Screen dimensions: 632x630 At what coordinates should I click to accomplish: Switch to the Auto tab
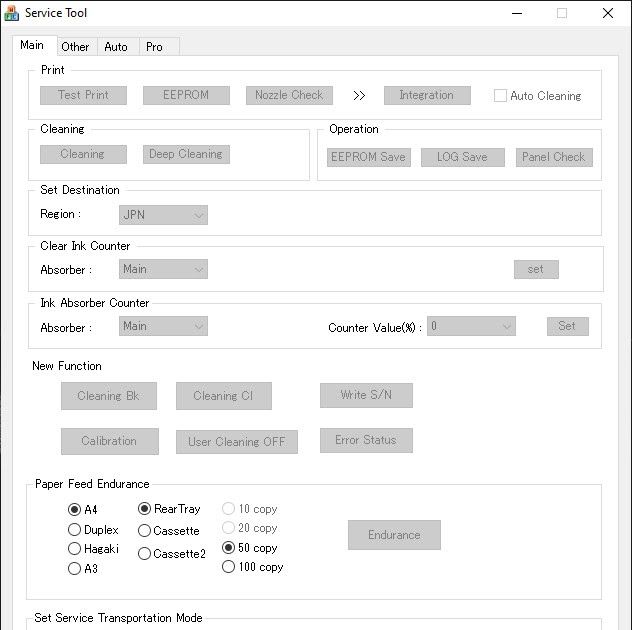[x=116, y=46]
